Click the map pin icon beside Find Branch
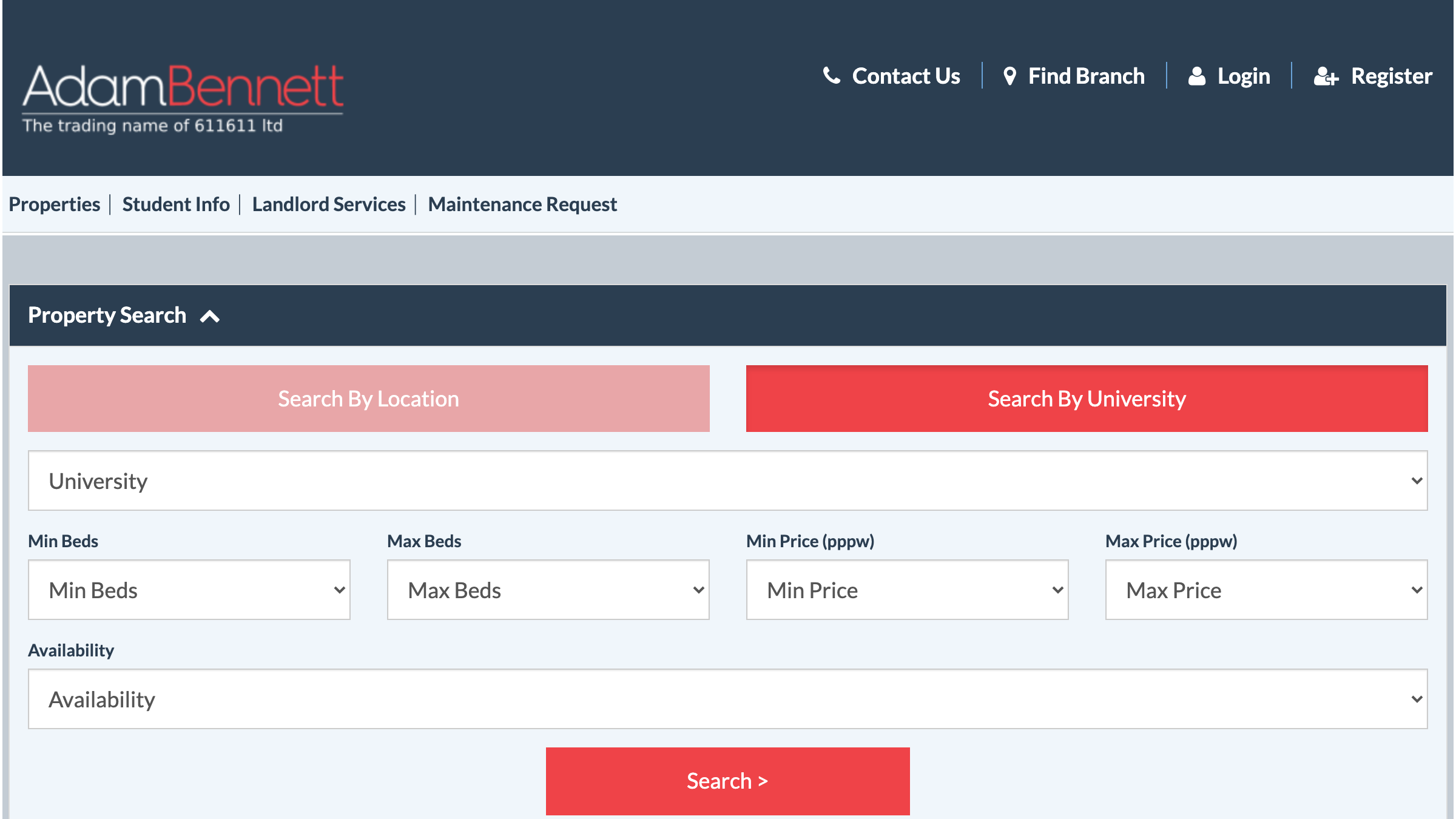 click(x=1009, y=76)
